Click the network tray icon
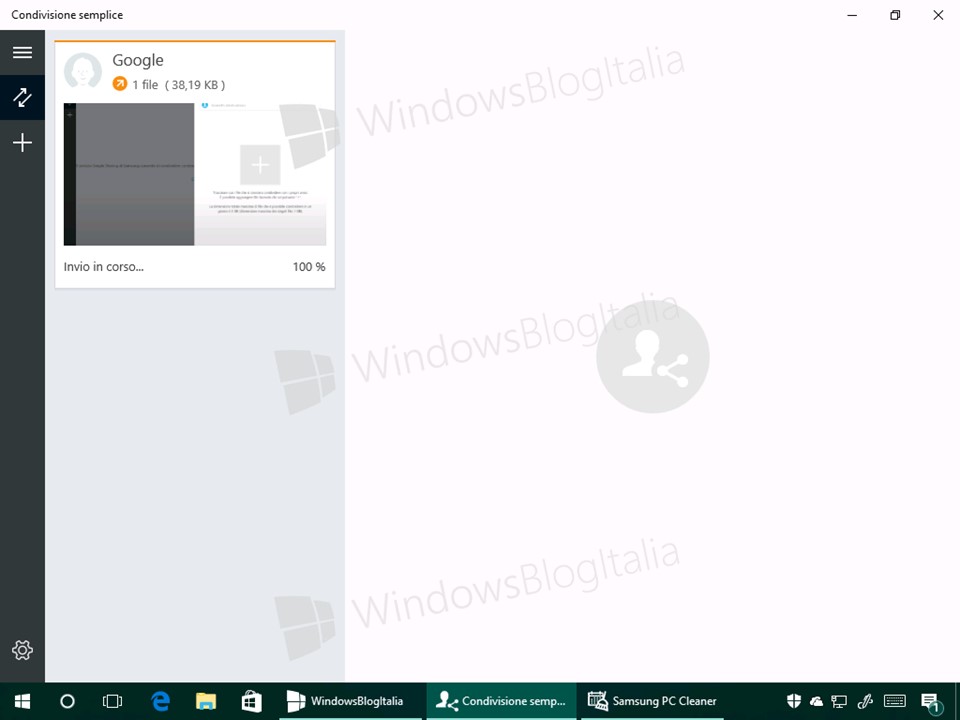Image resolution: width=960 pixels, height=720 pixels. [839, 702]
